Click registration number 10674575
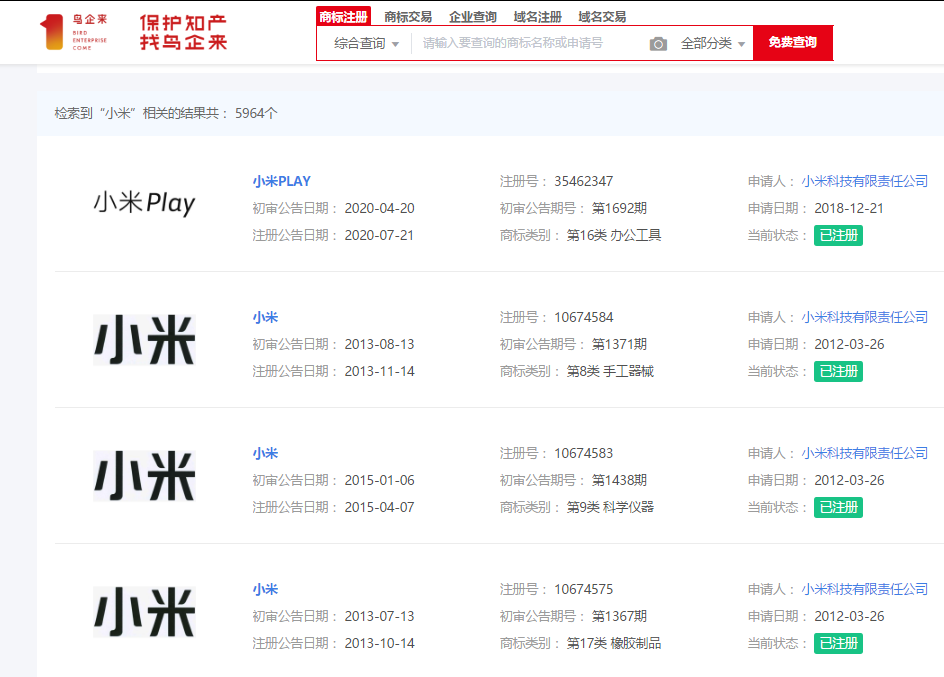The image size is (944, 677). (x=583, y=589)
